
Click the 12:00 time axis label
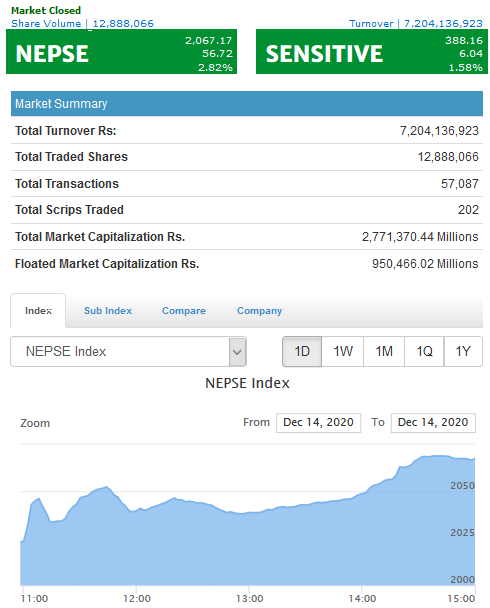click(136, 599)
